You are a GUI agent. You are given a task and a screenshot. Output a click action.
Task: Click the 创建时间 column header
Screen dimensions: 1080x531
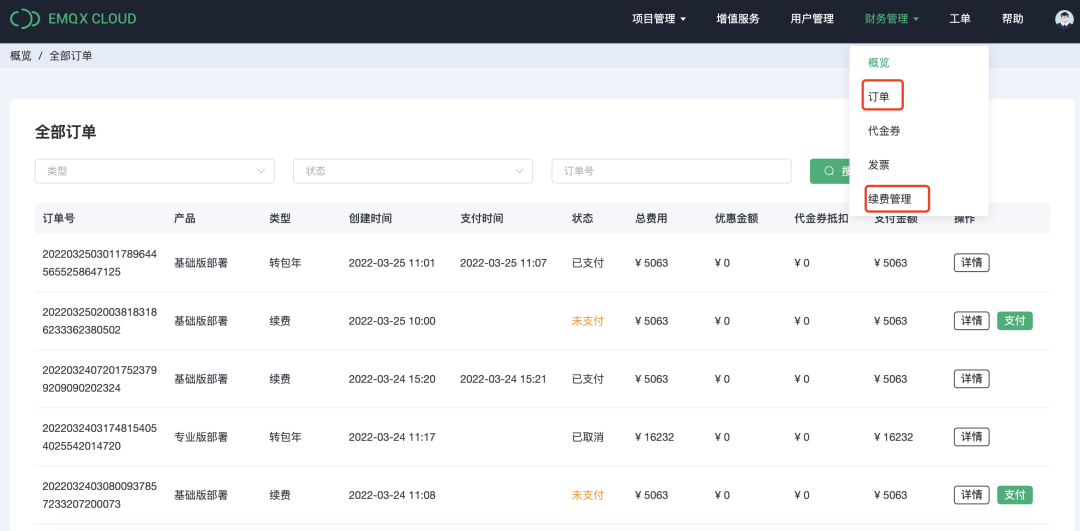click(370, 218)
